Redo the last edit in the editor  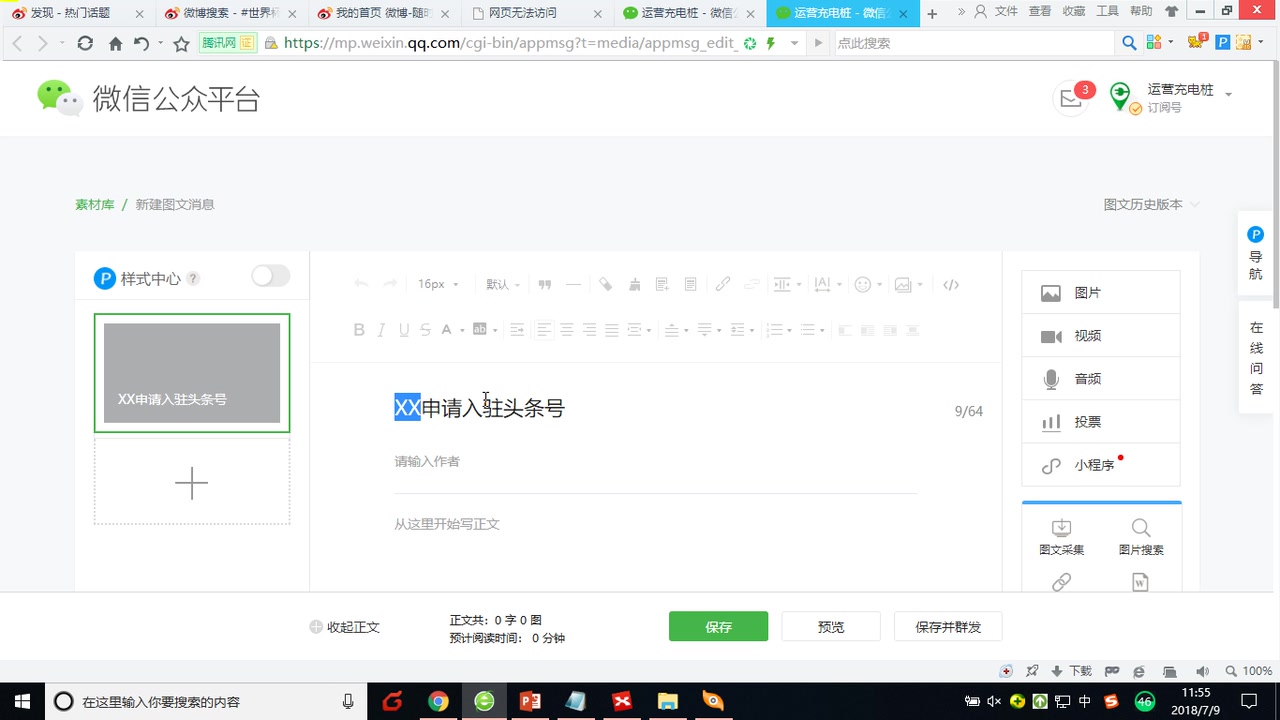tap(390, 284)
